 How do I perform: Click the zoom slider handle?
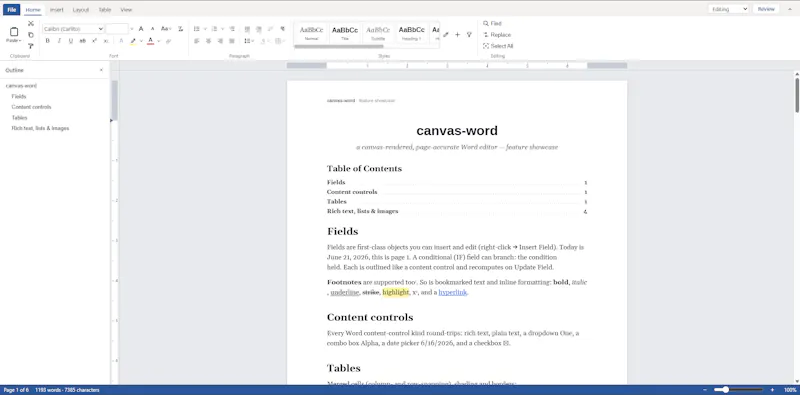point(726,390)
